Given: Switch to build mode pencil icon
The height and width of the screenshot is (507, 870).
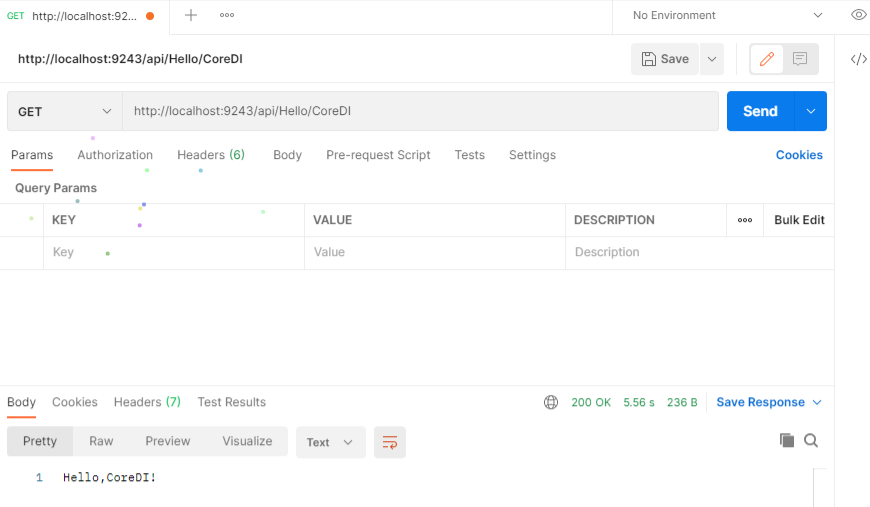Looking at the screenshot, I should tap(767, 59).
